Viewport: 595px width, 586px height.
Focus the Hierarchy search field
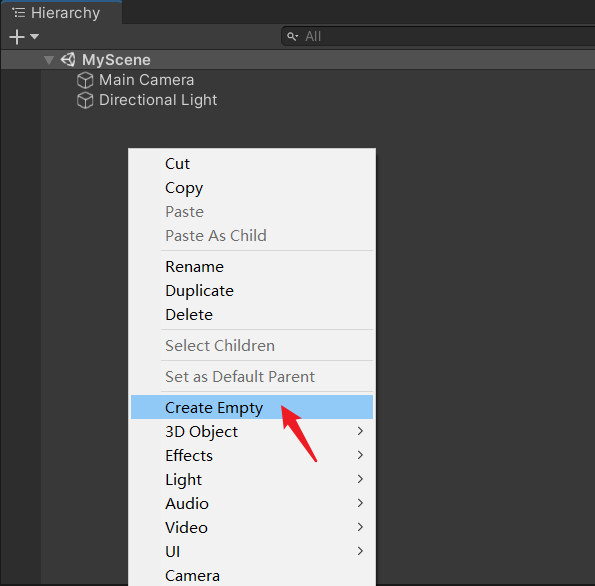[x=438, y=36]
